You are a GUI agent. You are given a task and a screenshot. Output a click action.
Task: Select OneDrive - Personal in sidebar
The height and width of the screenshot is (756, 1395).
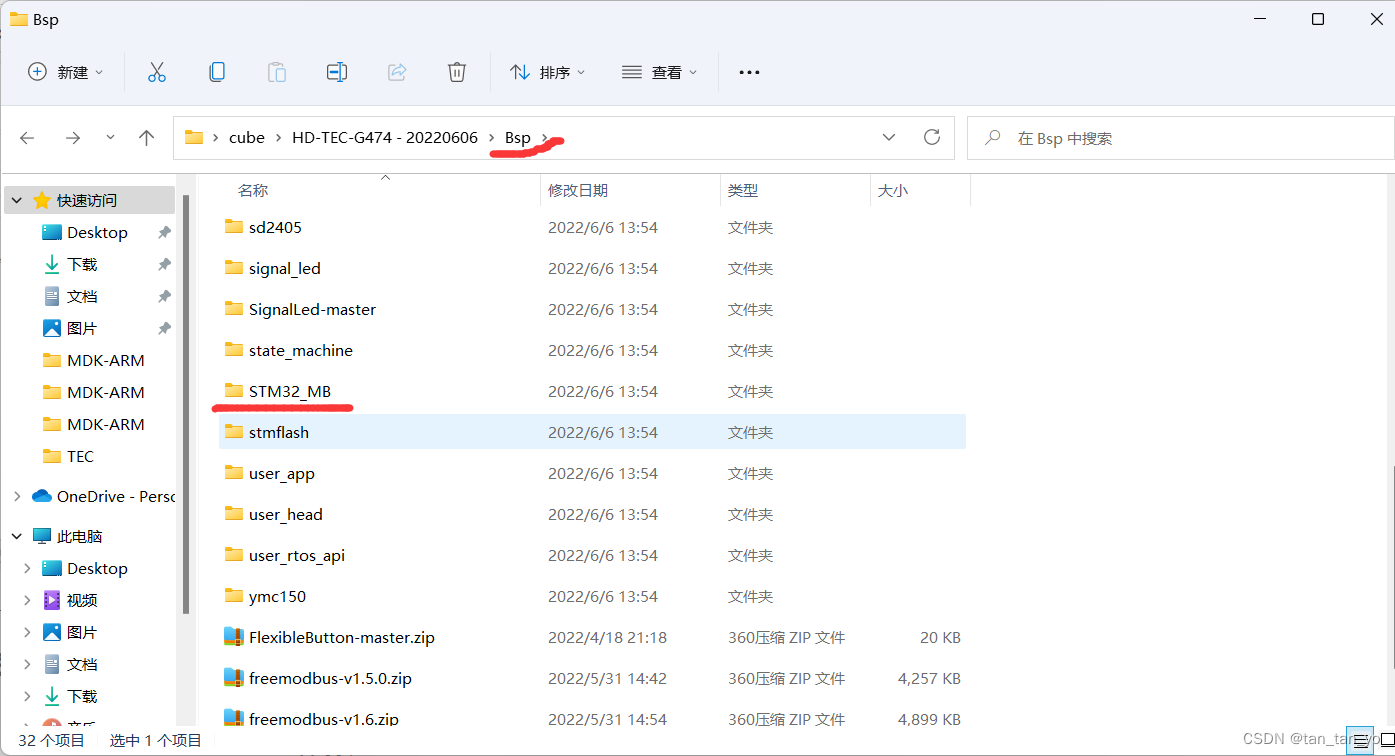[x=115, y=496]
